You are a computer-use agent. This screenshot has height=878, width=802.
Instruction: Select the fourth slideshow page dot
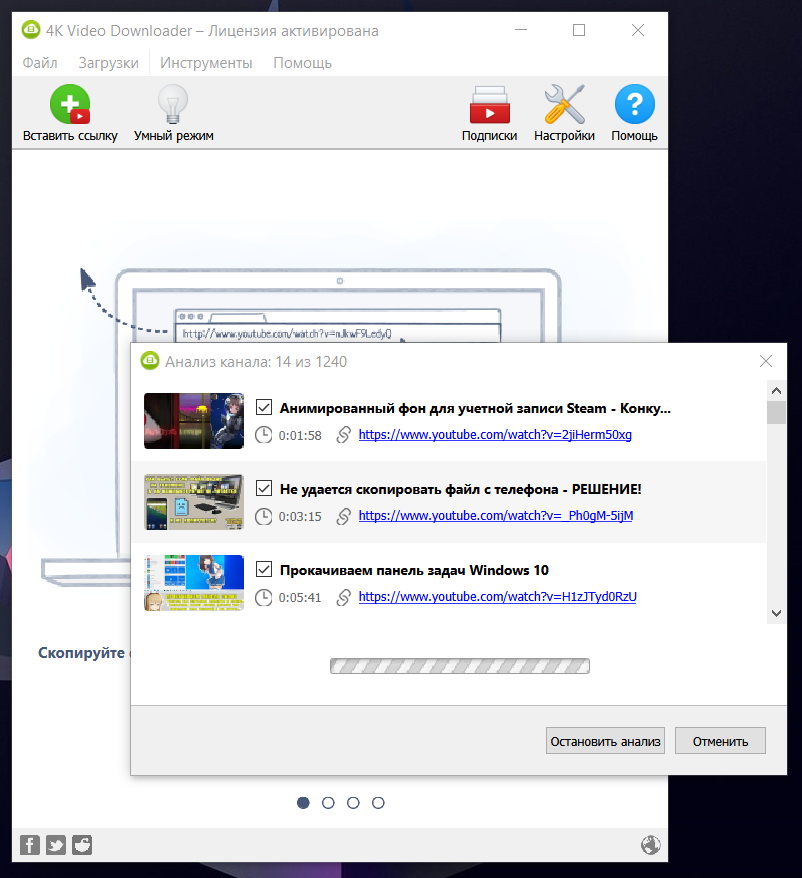point(379,803)
